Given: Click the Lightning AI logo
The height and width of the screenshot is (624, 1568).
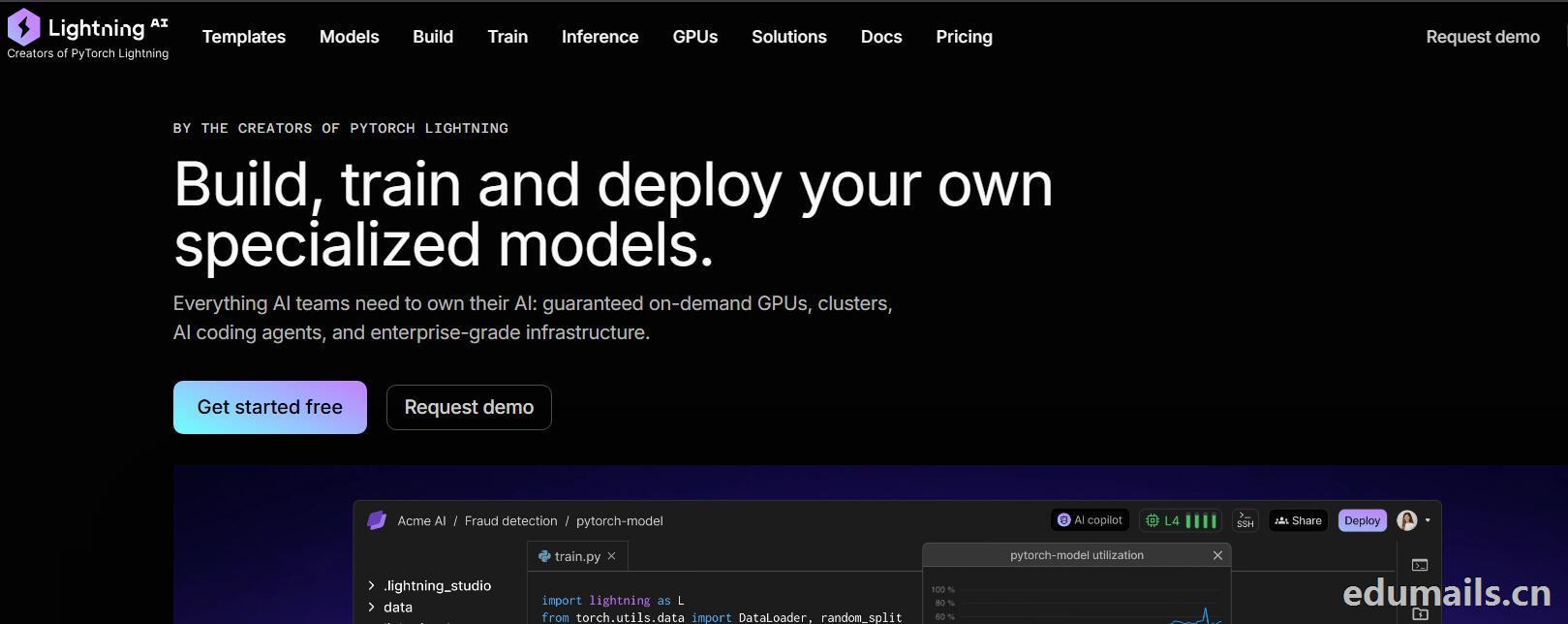Looking at the screenshot, I should coord(88,28).
